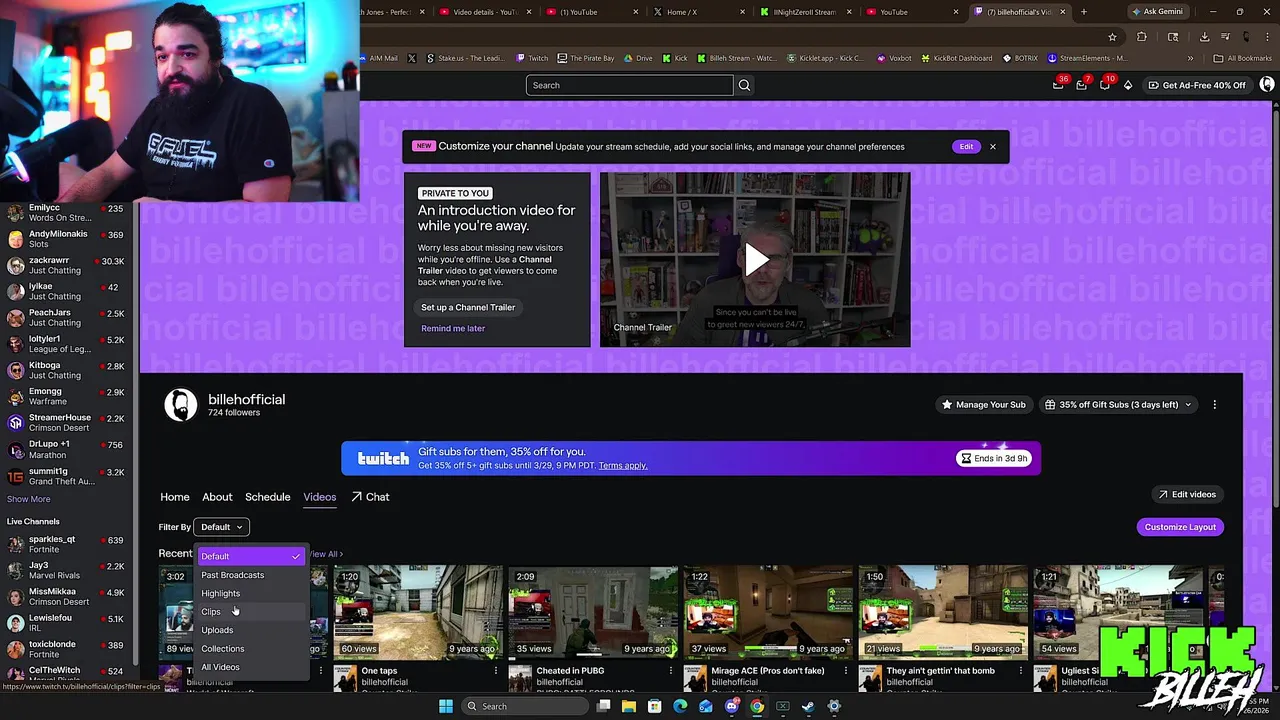Click Edit videos button
1280x720 pixels.
pyautogui.click(x=1187, y=495)
